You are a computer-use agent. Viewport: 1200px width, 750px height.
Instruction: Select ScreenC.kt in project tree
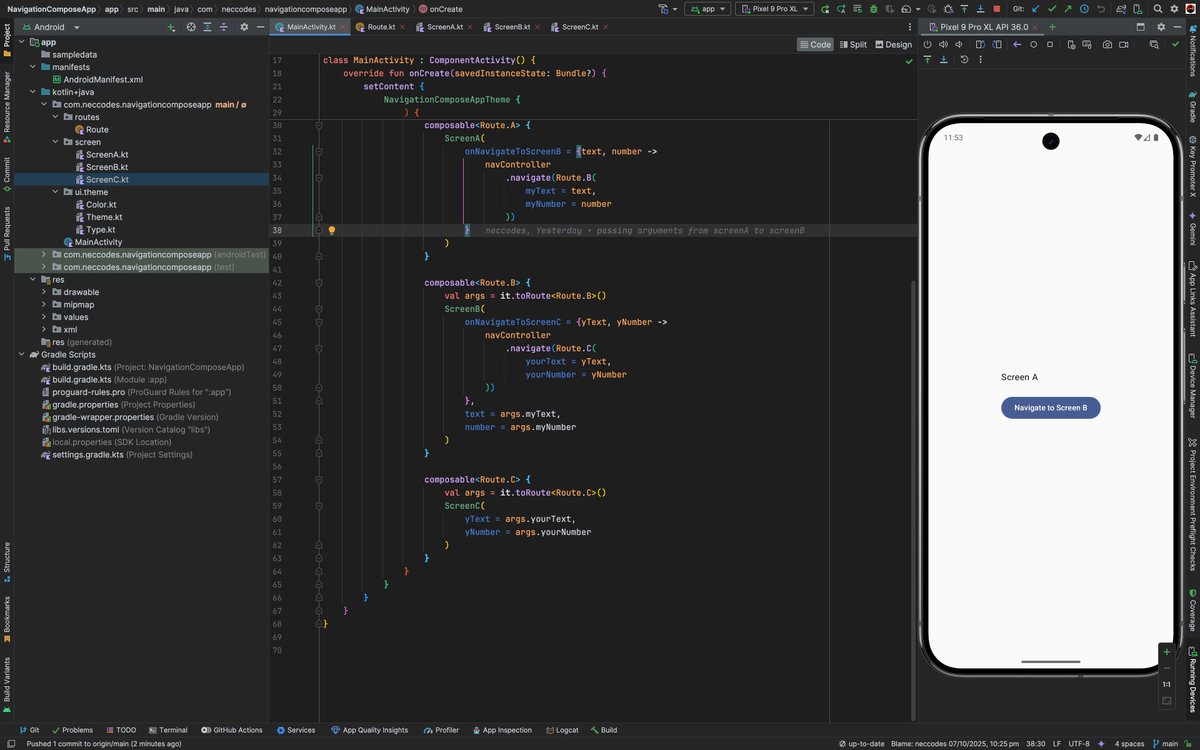[x=106, y=179]
